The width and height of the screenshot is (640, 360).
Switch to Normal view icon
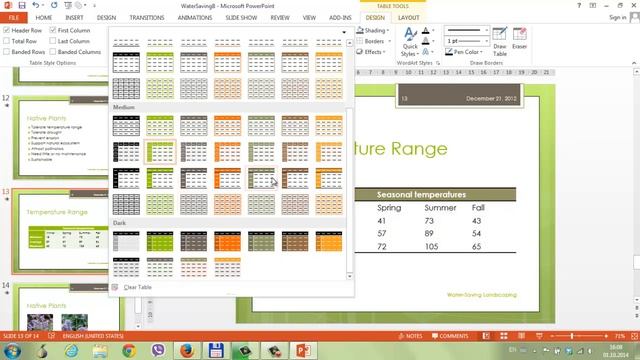486,336
